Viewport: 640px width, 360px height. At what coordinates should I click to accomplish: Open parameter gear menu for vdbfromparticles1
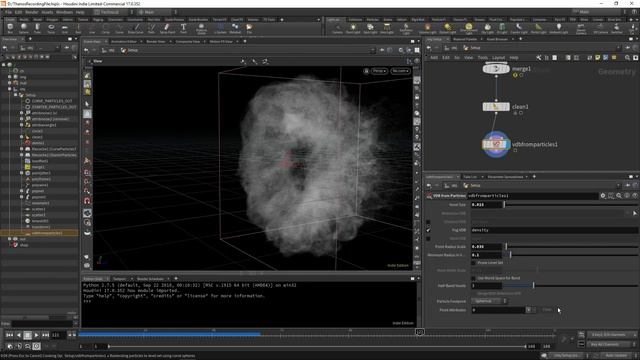(x=603, y=196)
